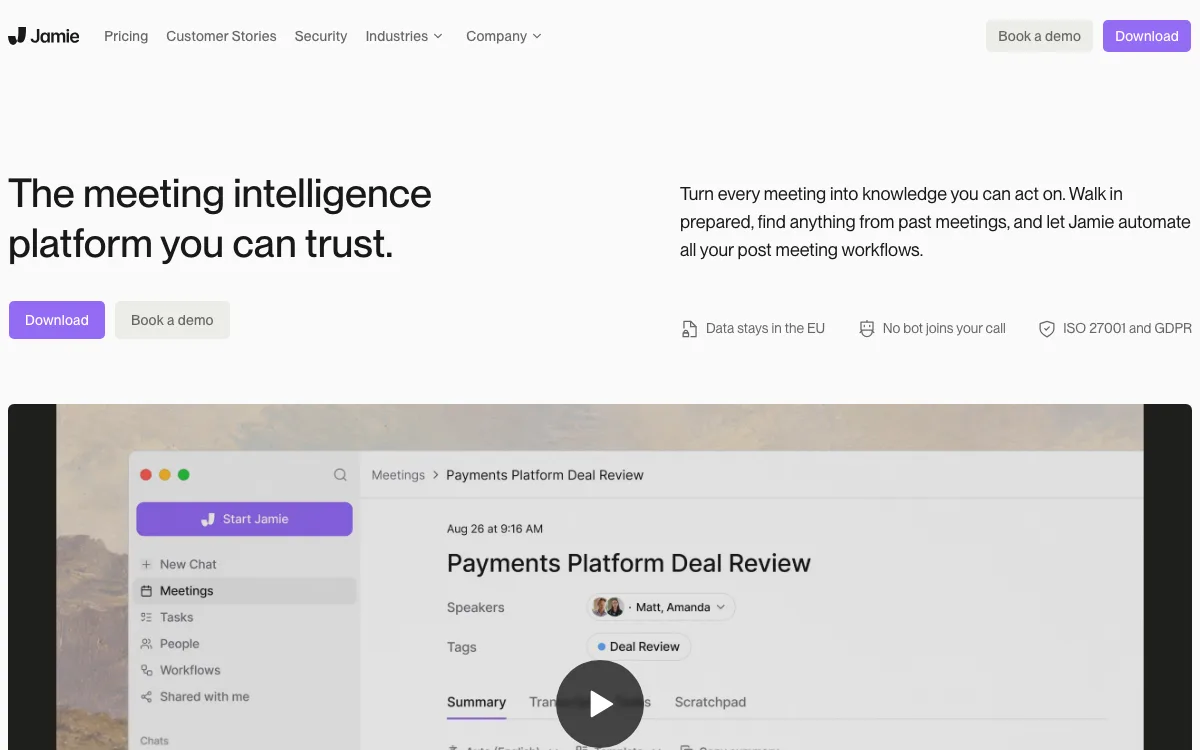Click the red close dot of the app window

[x=146, y=475]
